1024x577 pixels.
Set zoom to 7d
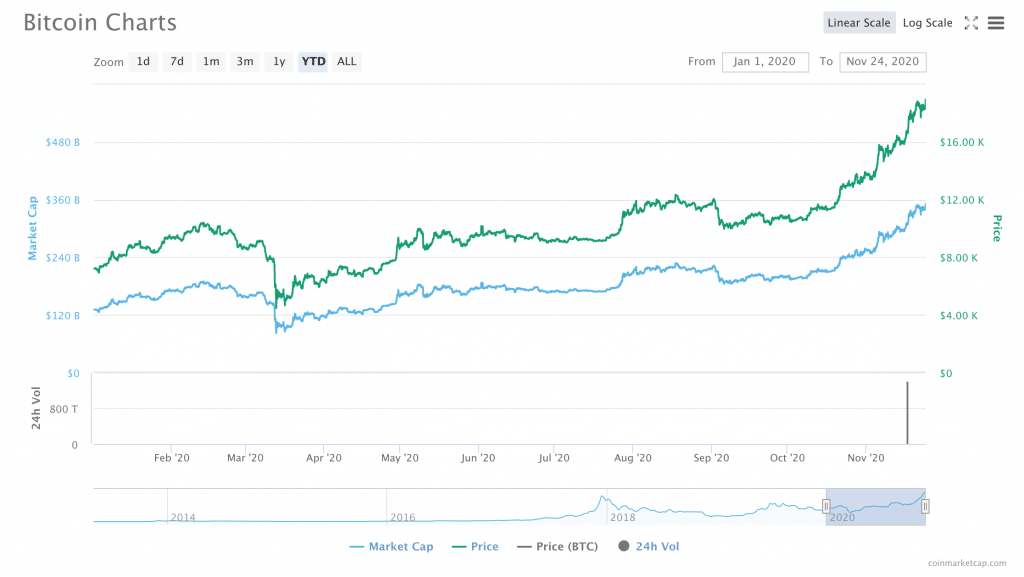click(177, 62)
